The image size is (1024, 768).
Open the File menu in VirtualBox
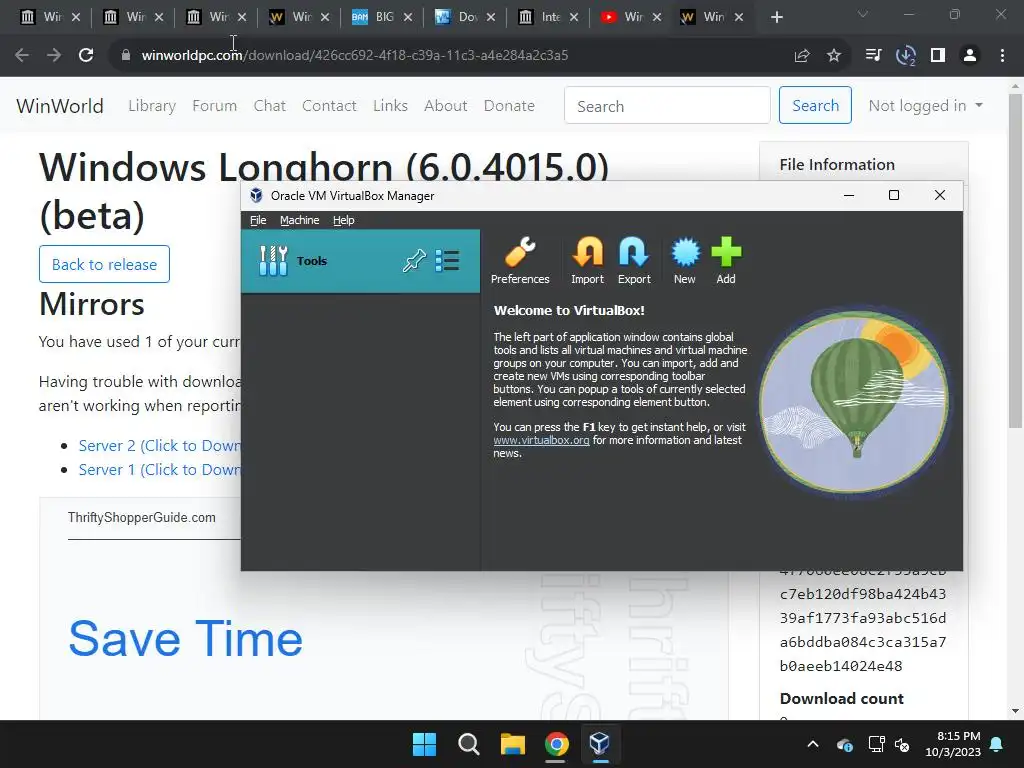258,220
